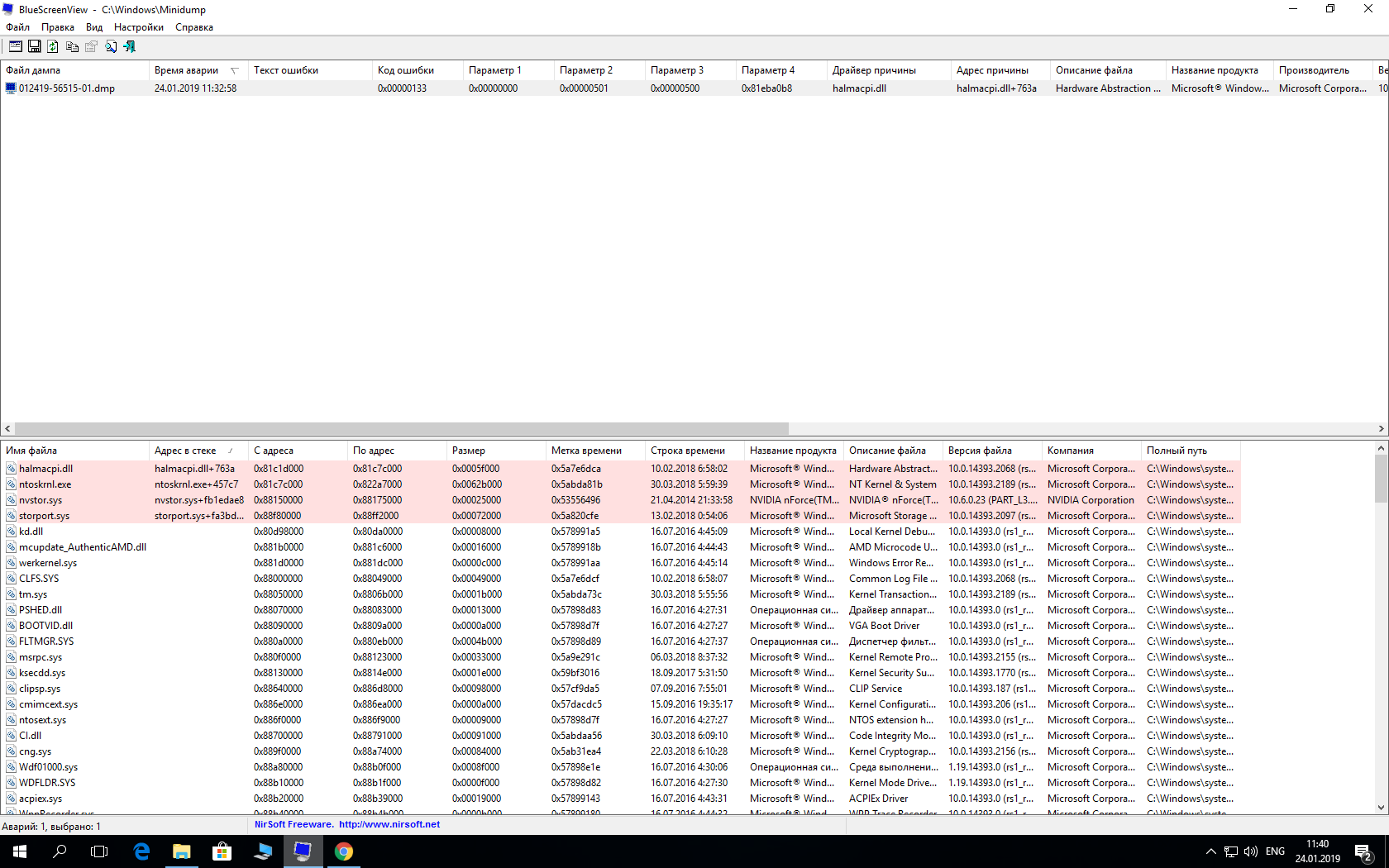The height and width of the screenshot is (868, 1389).
Task: Sort the lower pane by Версия файла header
Action: coord(992,451)
